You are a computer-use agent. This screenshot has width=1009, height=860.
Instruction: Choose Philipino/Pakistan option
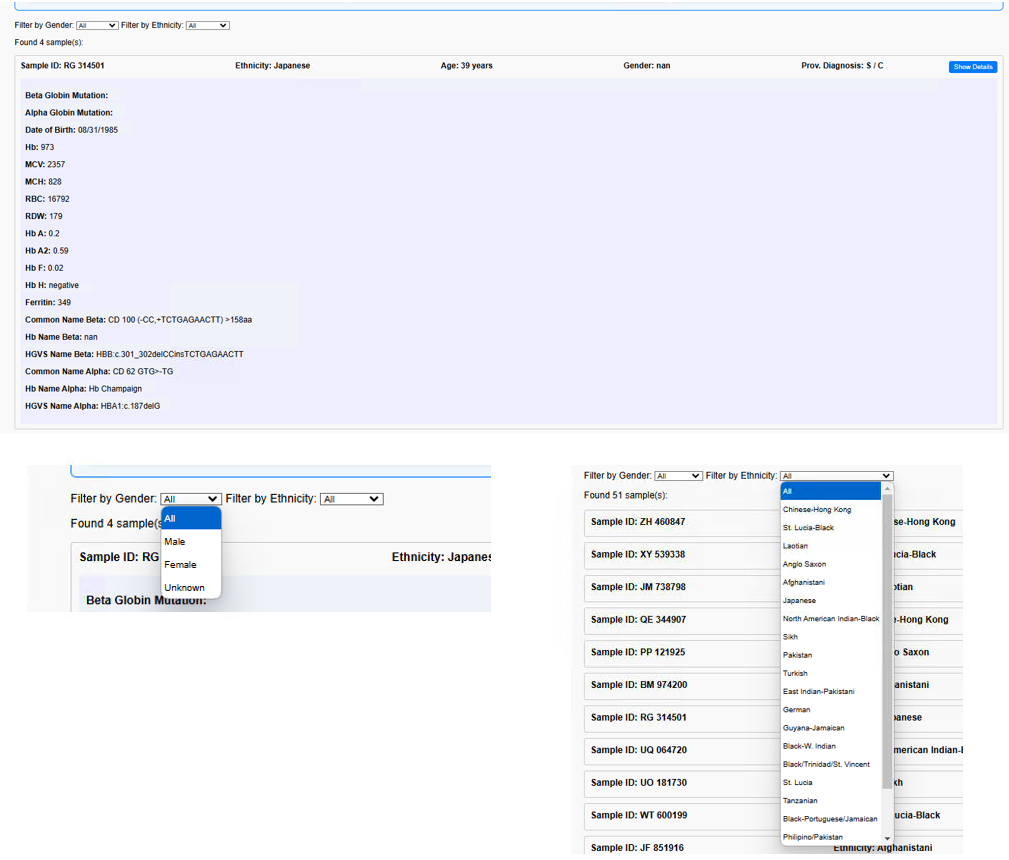[x=830, y=837]
